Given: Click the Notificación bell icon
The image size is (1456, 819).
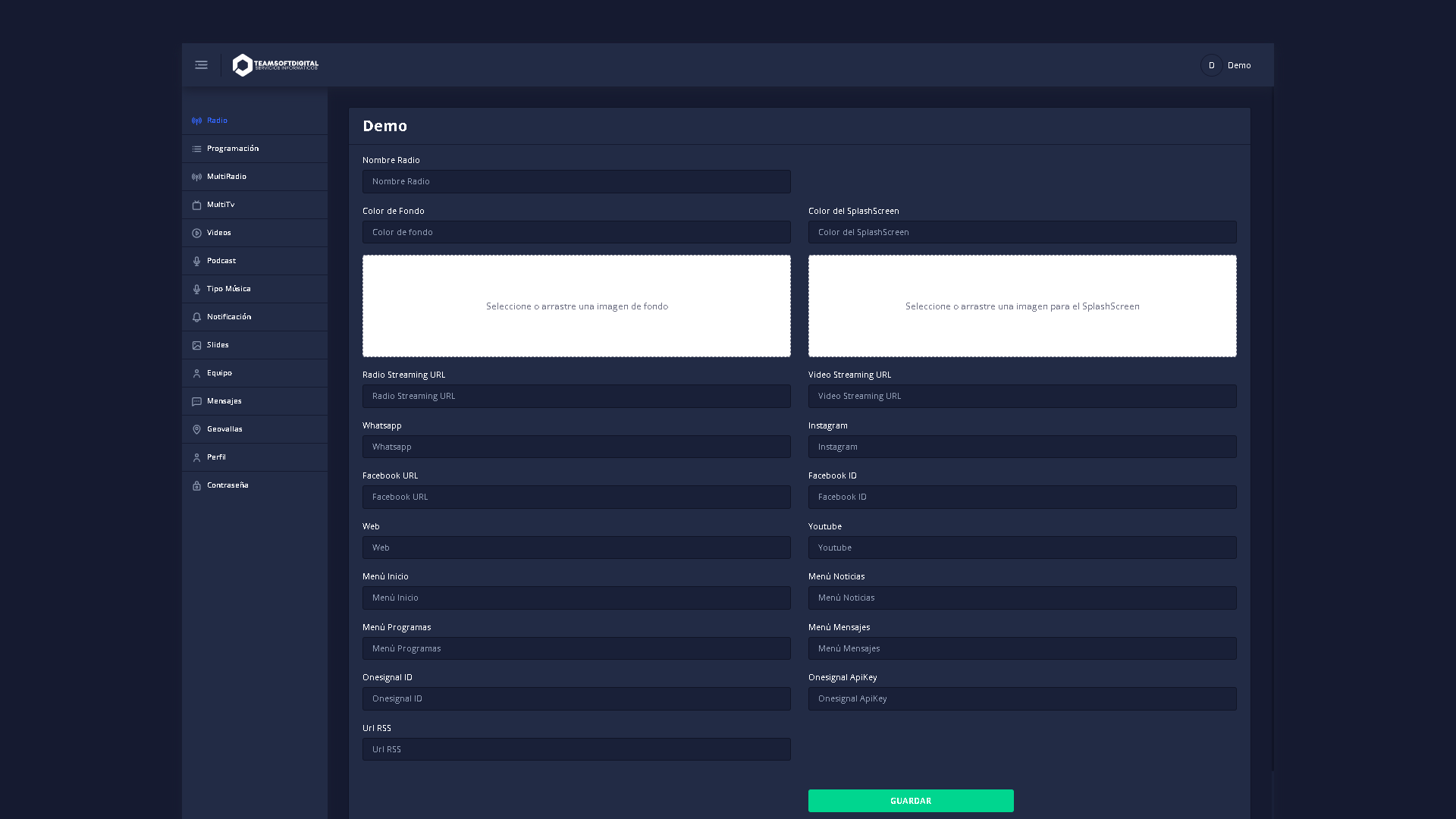Looking at the screenshot, I should 196,317.
